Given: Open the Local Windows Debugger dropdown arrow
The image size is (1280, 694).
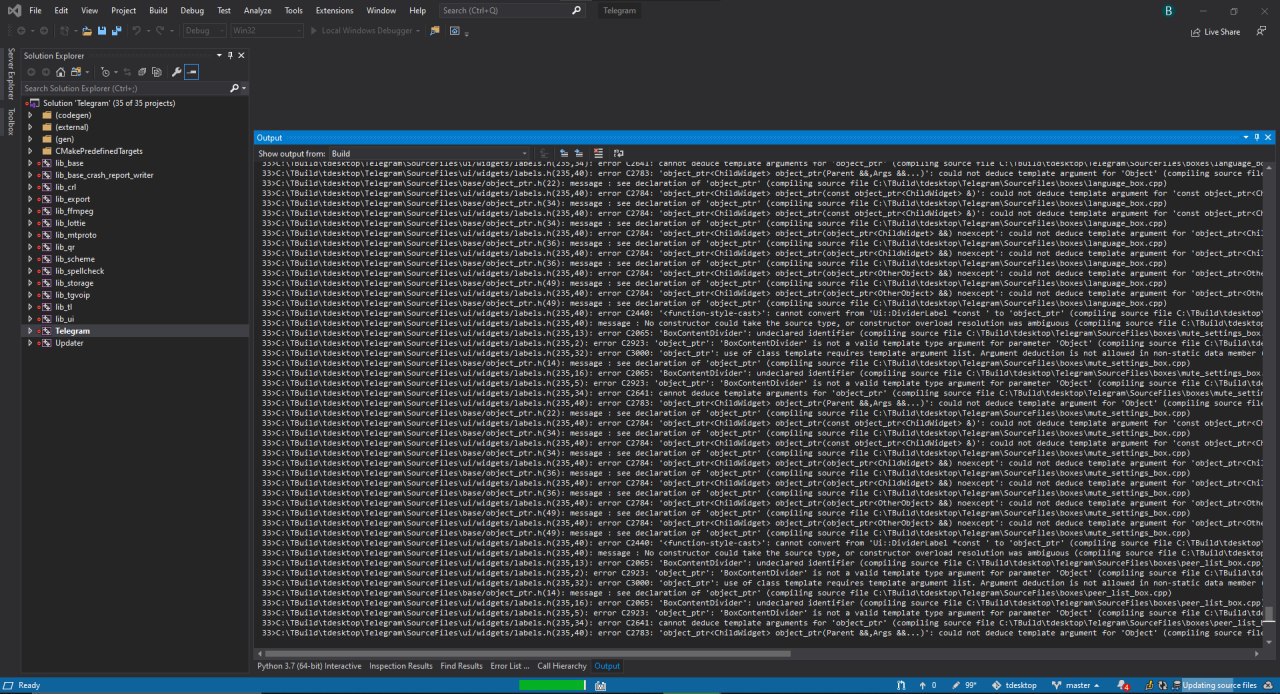Looking at the screenshot, I should click(417, 31).
